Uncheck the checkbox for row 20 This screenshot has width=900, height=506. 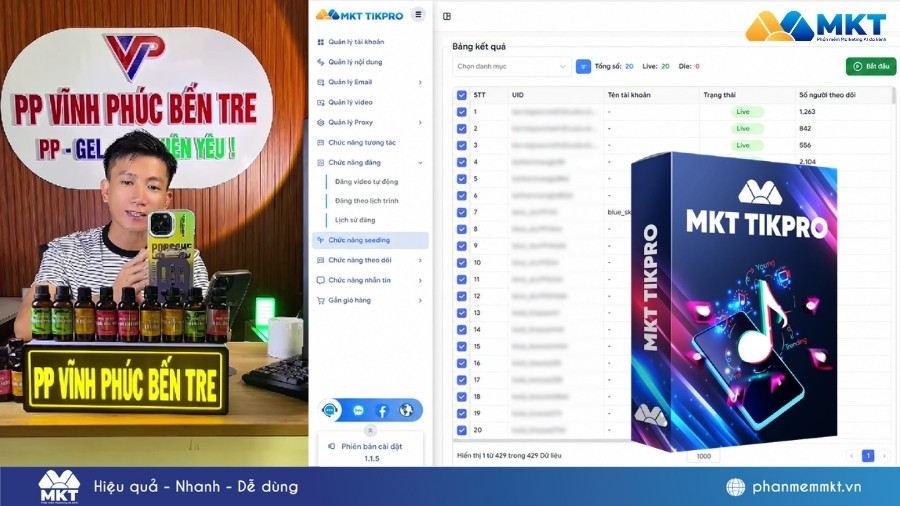(461, 430)
